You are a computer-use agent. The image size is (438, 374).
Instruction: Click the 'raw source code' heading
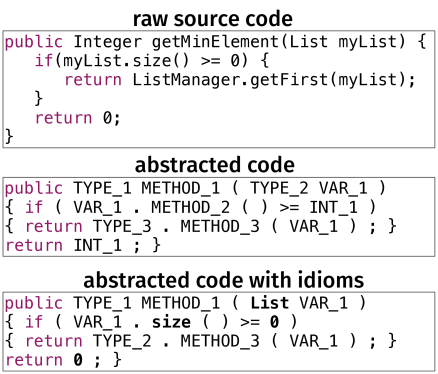click(213, 19)
